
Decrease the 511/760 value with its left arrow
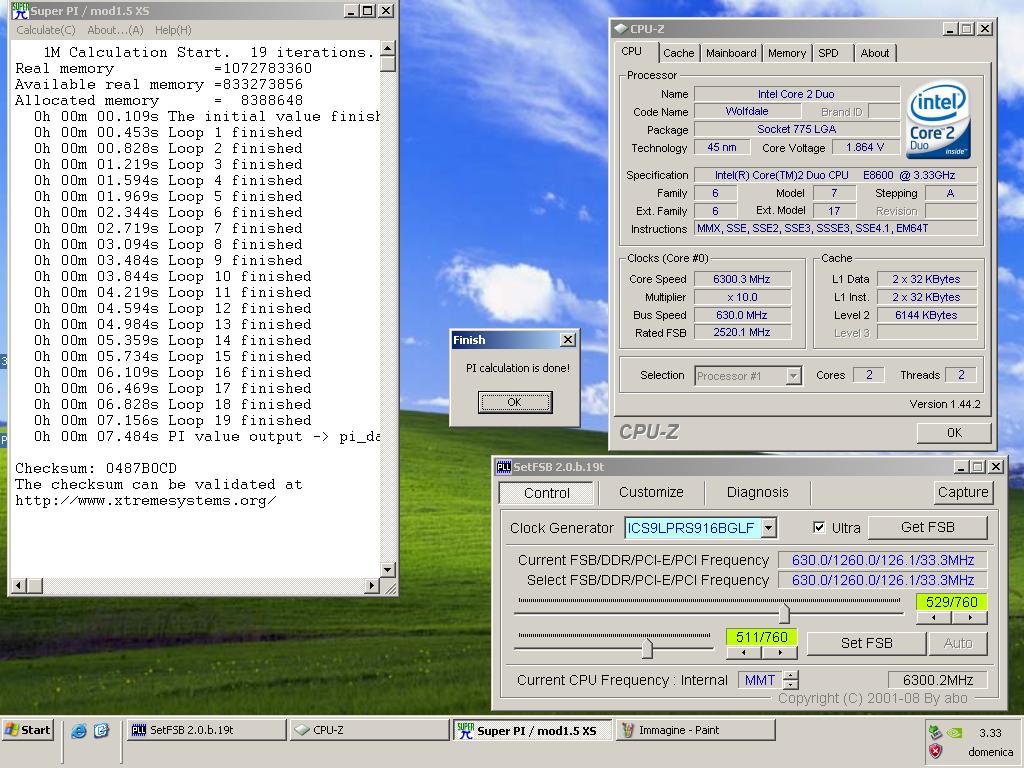tap(744, 652)
